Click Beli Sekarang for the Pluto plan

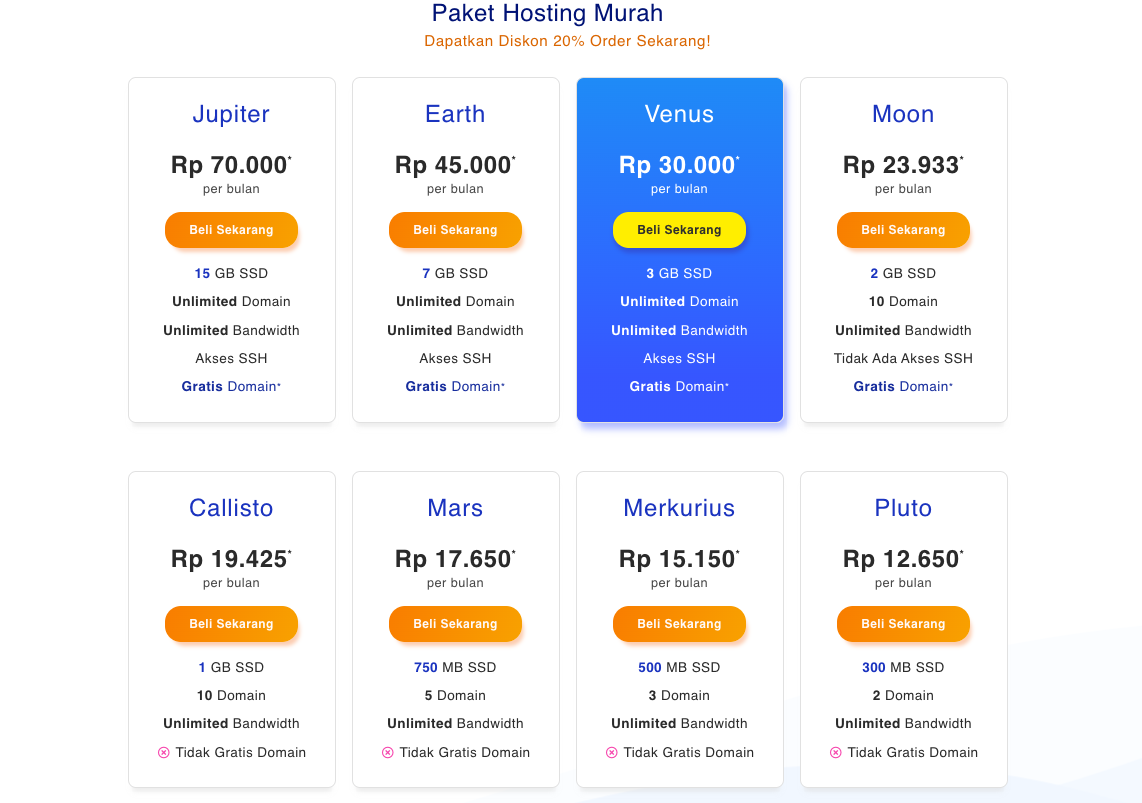[903, 624]
